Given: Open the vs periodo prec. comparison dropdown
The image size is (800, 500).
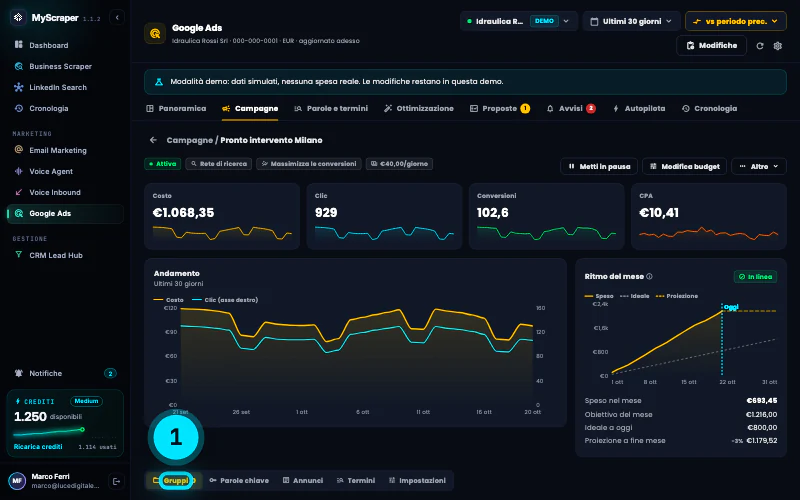Looking at the screenshot, I should (736, 21).
